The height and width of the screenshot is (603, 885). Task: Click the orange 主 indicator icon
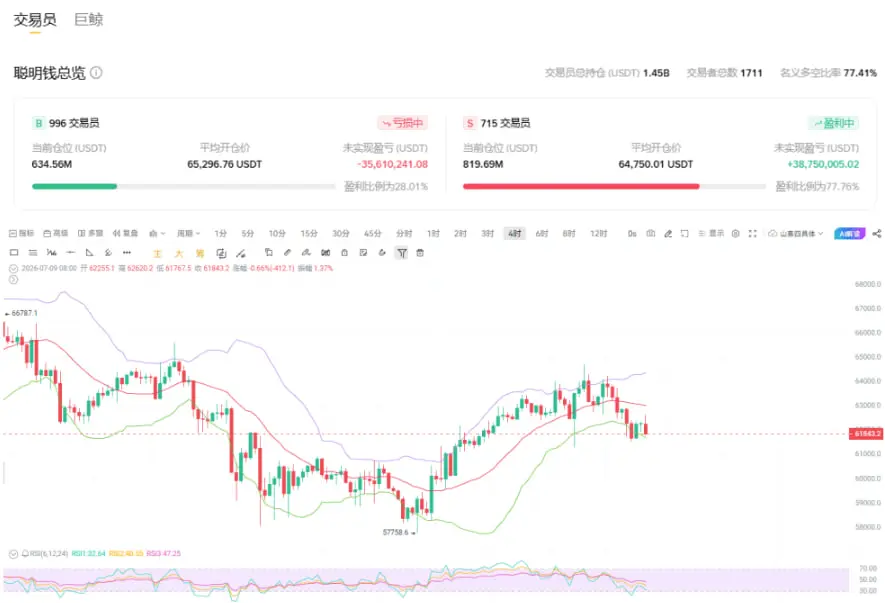click(157, 254)
